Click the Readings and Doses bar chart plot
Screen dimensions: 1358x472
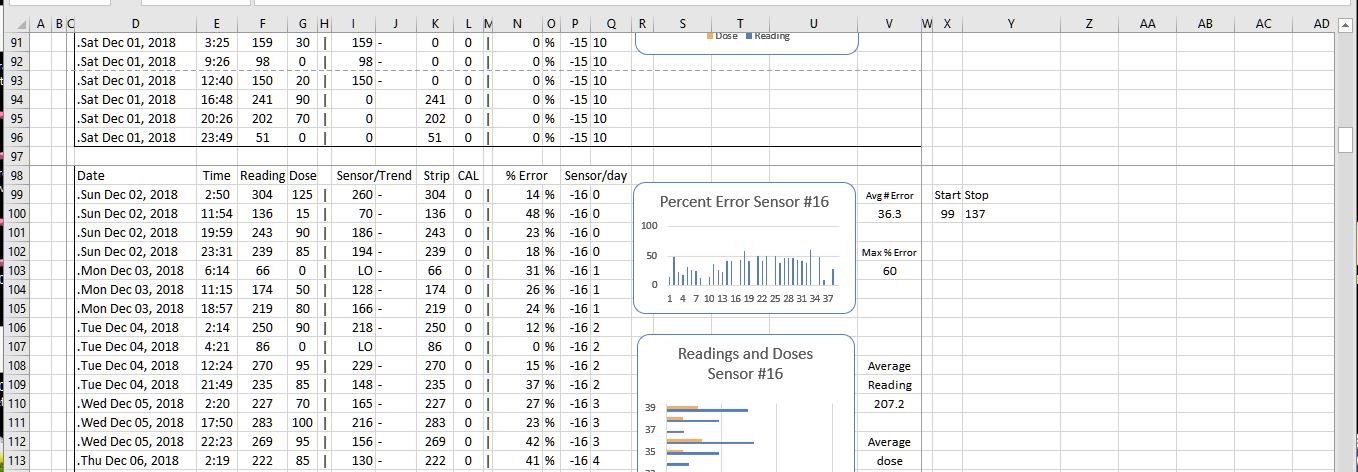pyautogui.click(x=750, y=437)
